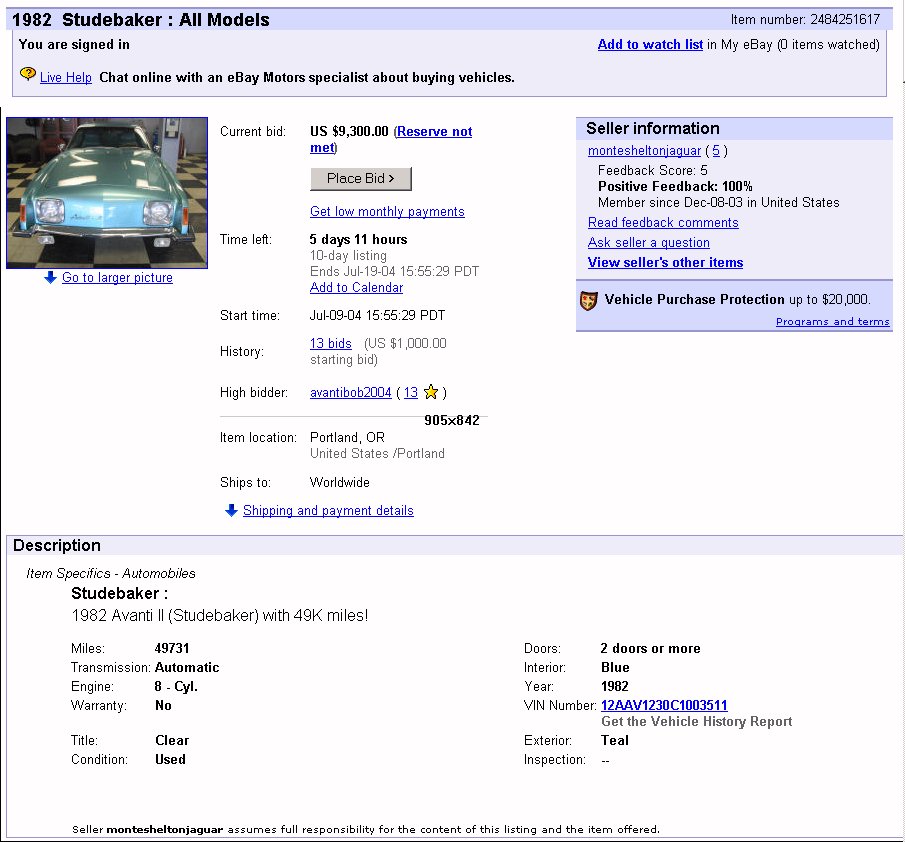
Task: Open high bidder avantibob2004 profile
Action: (350, 393)
